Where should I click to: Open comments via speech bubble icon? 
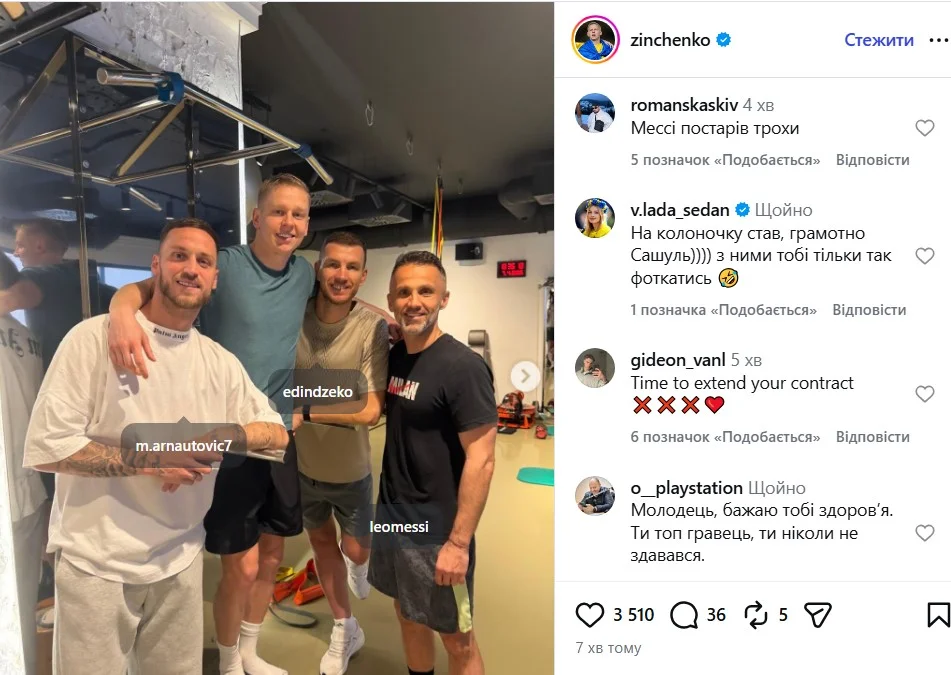(684, 615)
